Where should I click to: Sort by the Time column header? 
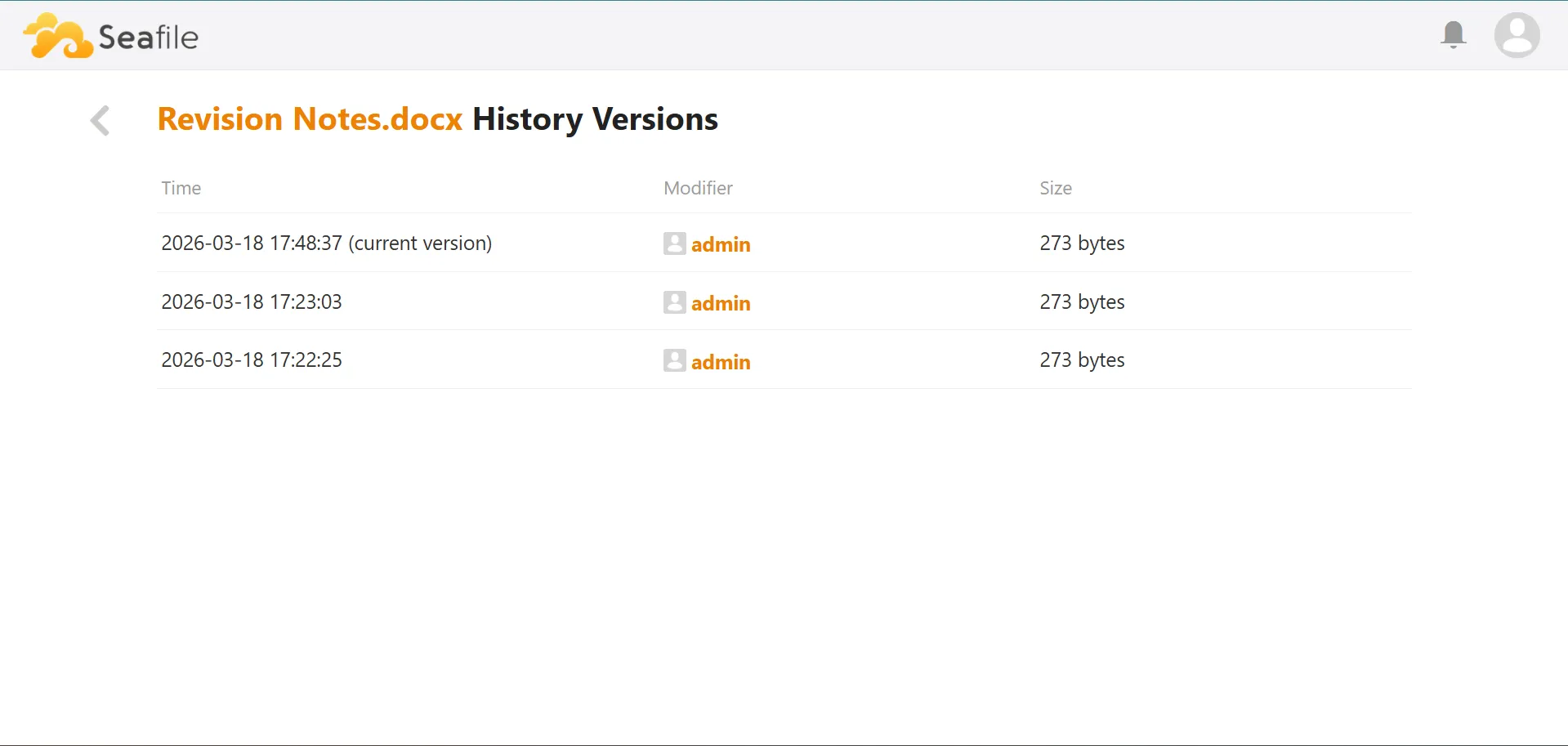pos(181,187)
